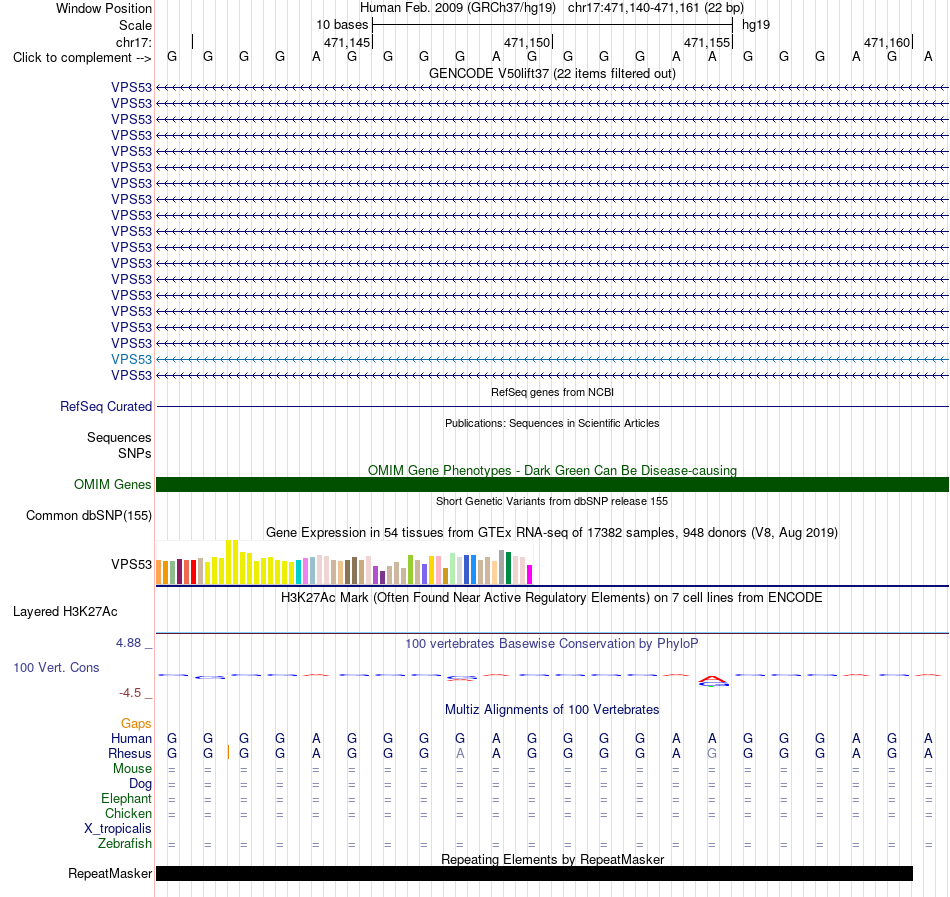Click the 'Click to complement -->' label

pyautogui.click(x=82, y=58)
